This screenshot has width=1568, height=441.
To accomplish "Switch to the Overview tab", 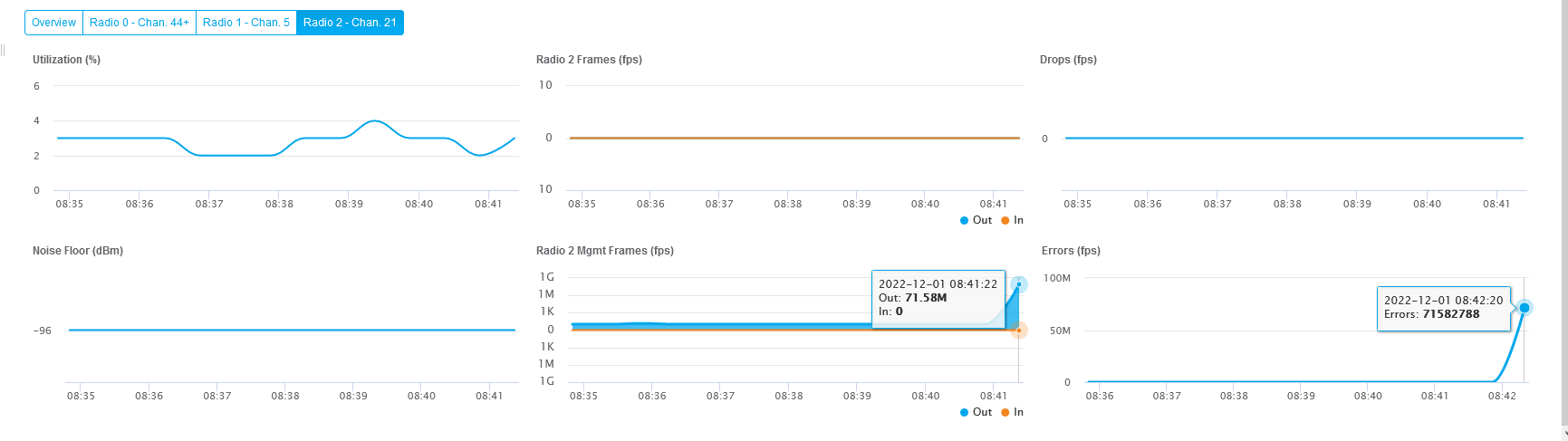I will click(53, 23).
